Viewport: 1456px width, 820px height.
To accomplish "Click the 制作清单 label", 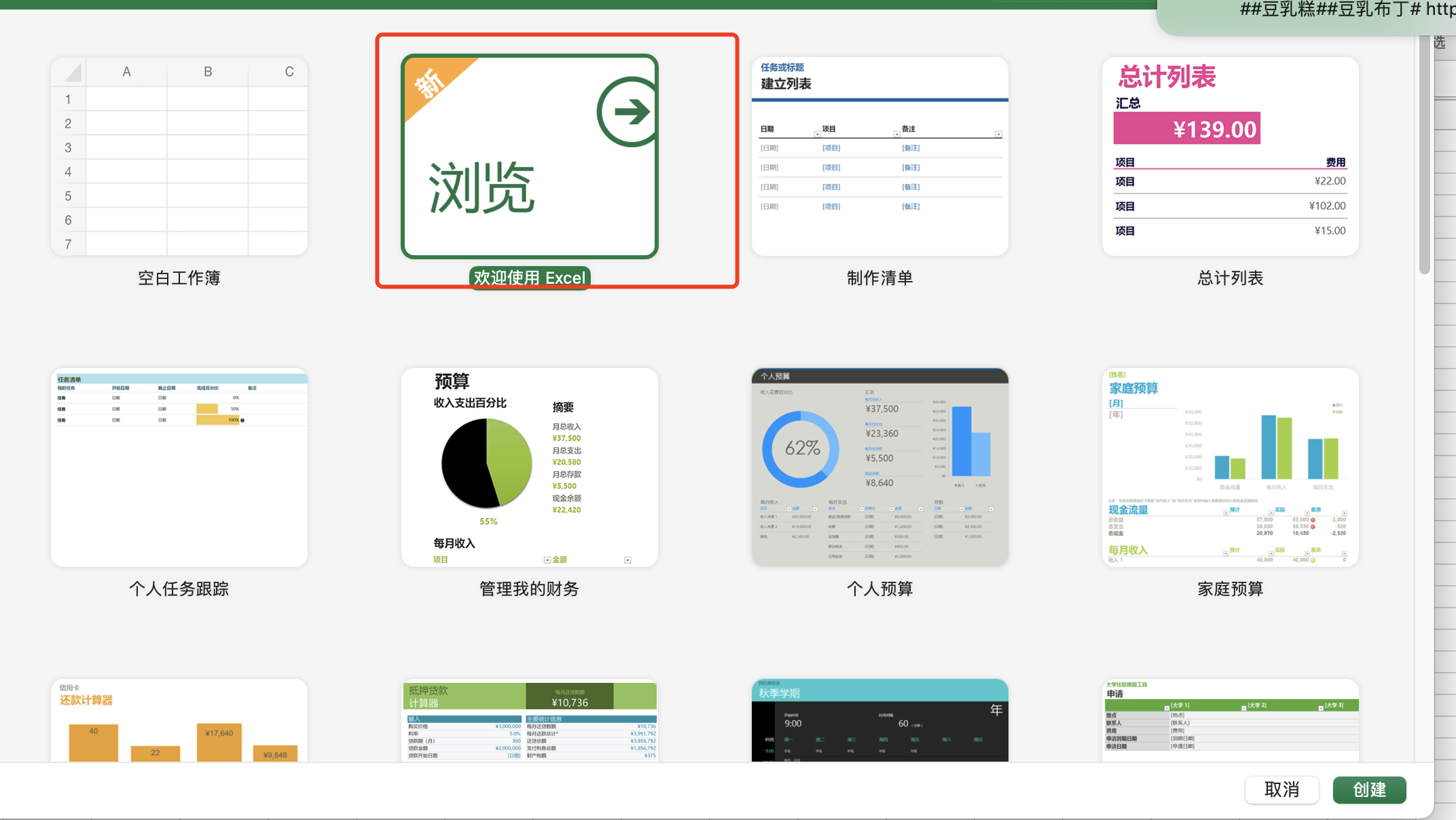I will coord(880,278).
